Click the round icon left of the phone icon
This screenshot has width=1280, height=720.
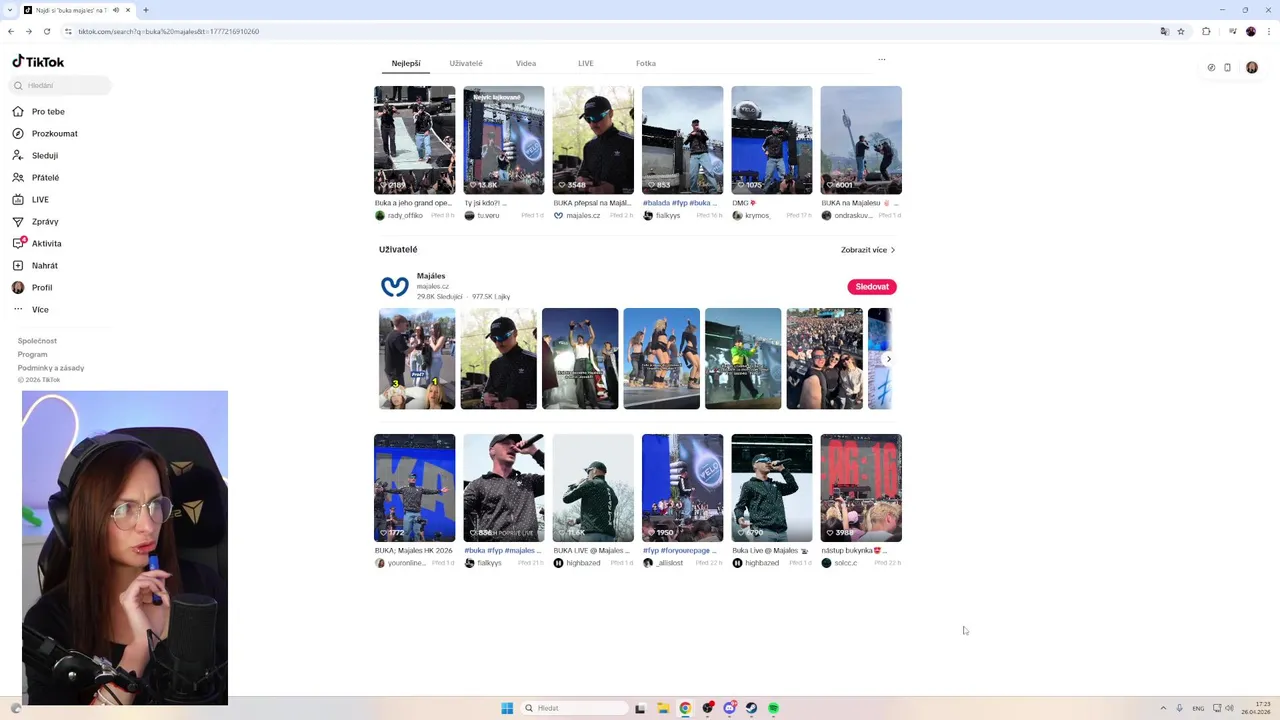tap(1211, 68)
